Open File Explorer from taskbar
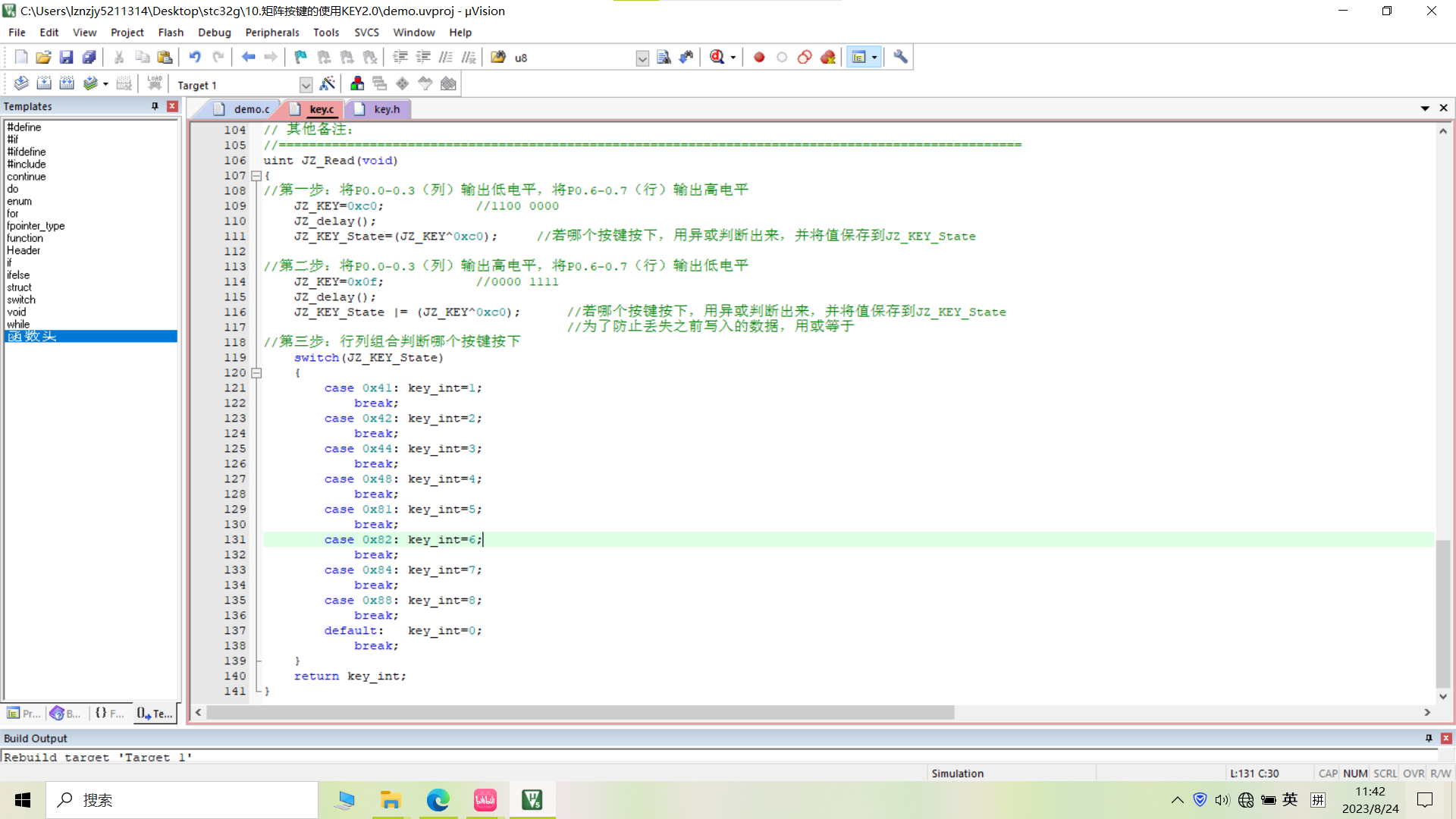1456x819 pixels. tap(391, 800)
